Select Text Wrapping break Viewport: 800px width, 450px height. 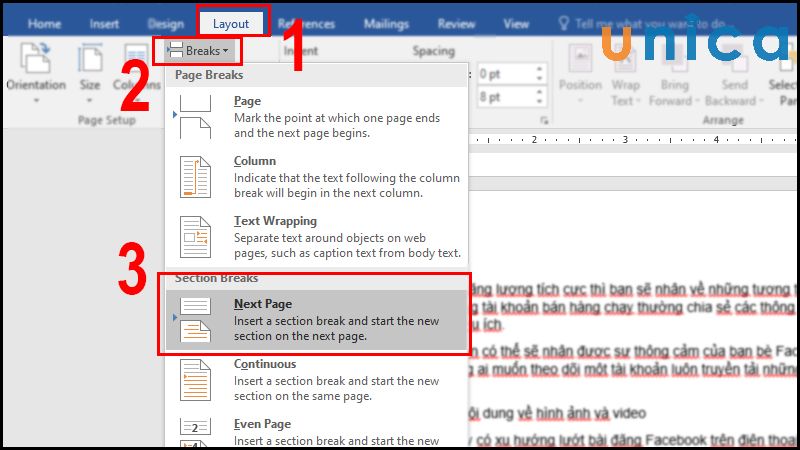(x=316, y=237)
